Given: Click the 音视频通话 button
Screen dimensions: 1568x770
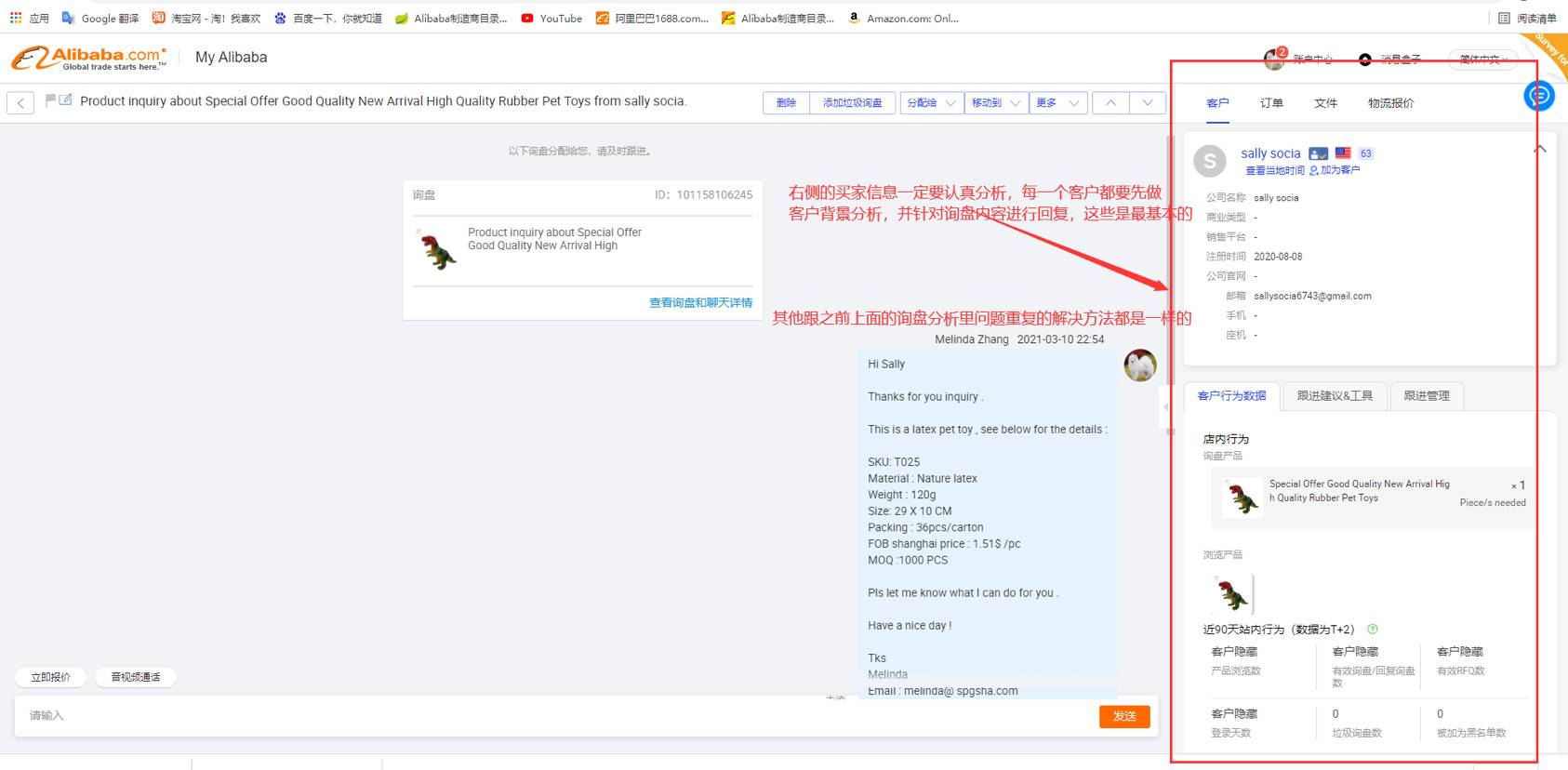Looking at the screenshot, I should (136, 677).
